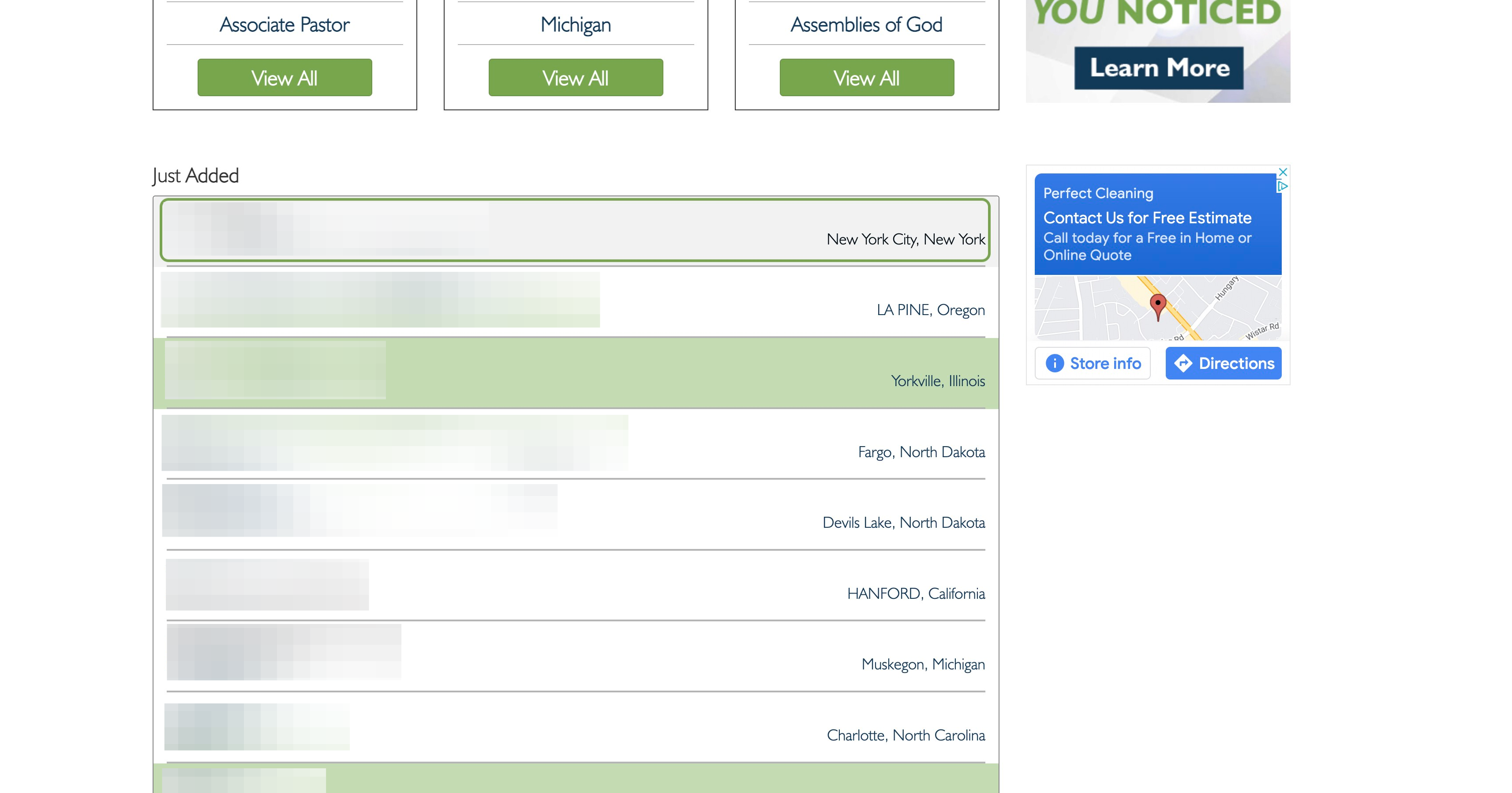The image size is (1512, 793).
Task: Click the AdChoices triangle icon
Action: point(1283,186)
